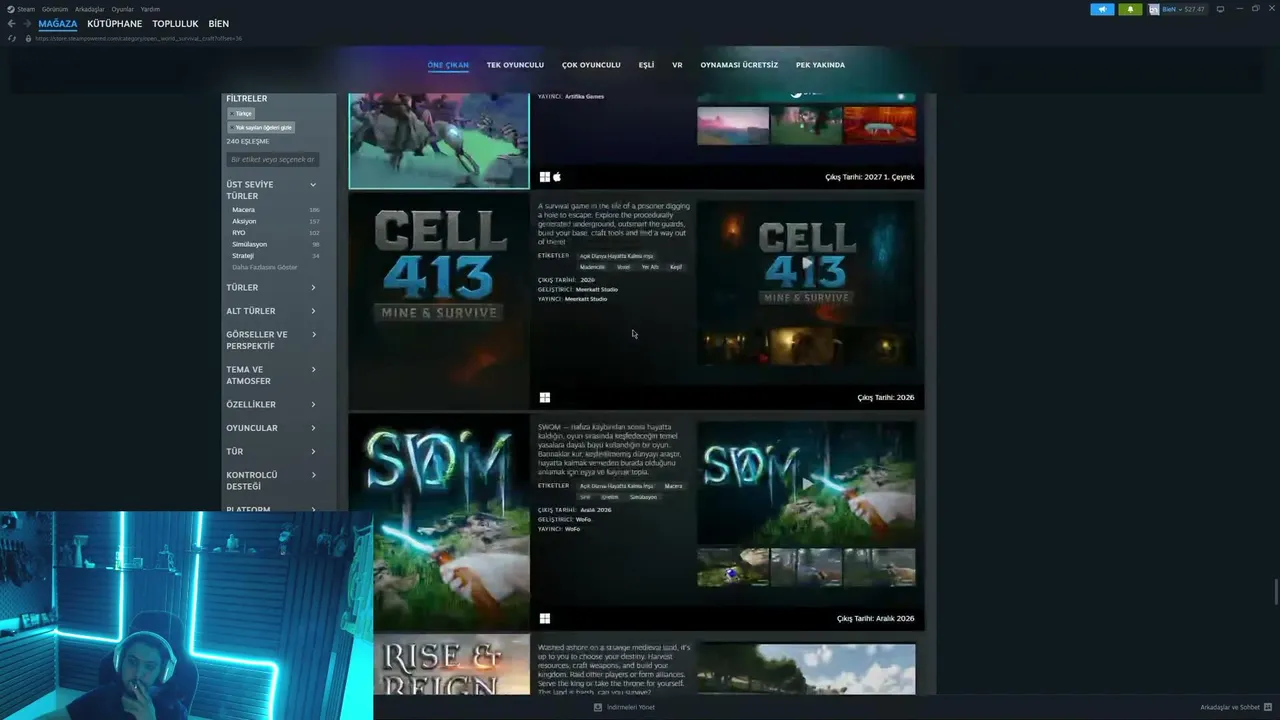Image resolution: width=1280 pixels, height=720 pixels.
Task: Open the green notifications bell
Action: click(x=1130, y=9)
